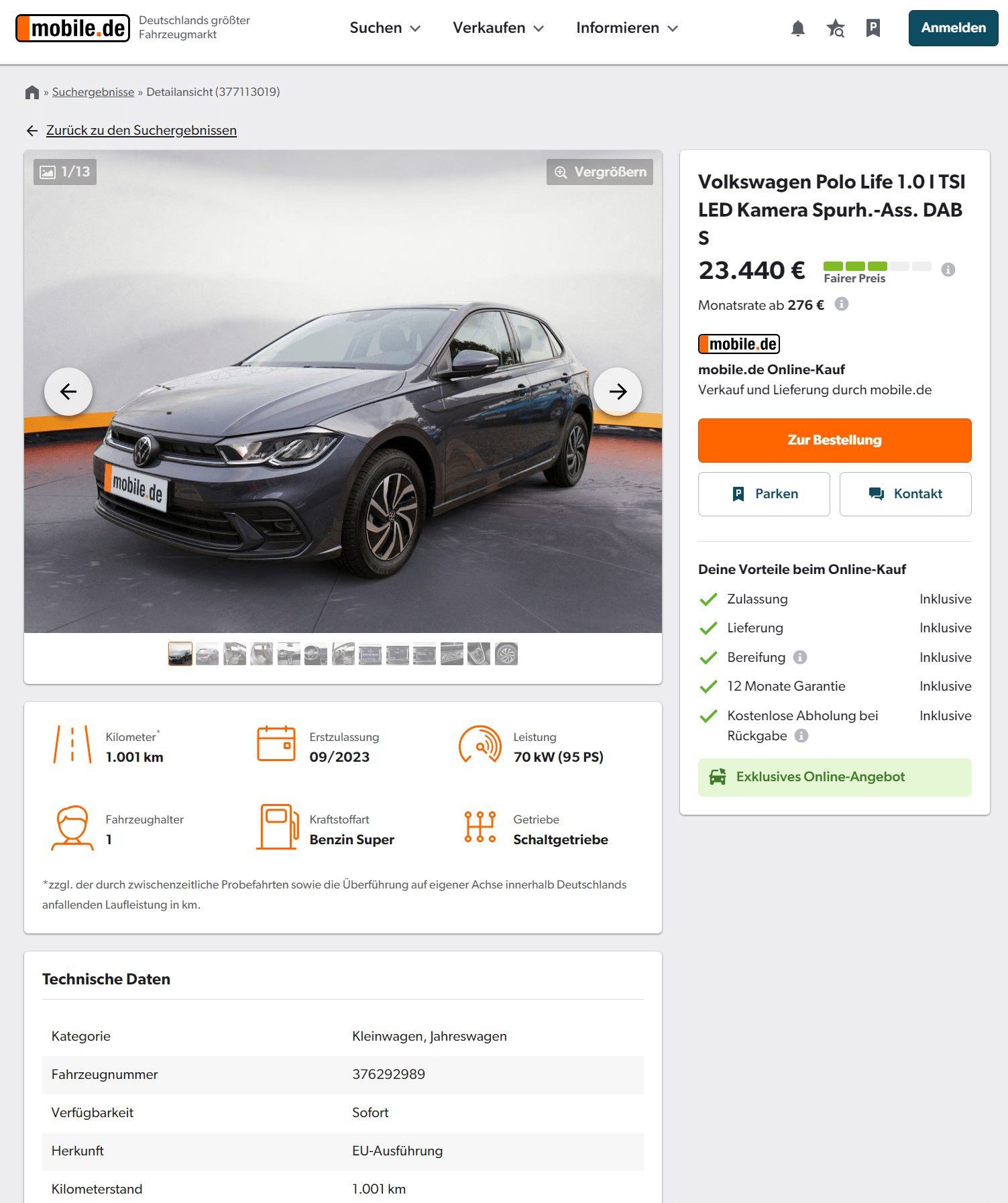This screenshot has height=1203, width=1008.
Task: Select the third gallery thumbnail
Action: (235, 654)
